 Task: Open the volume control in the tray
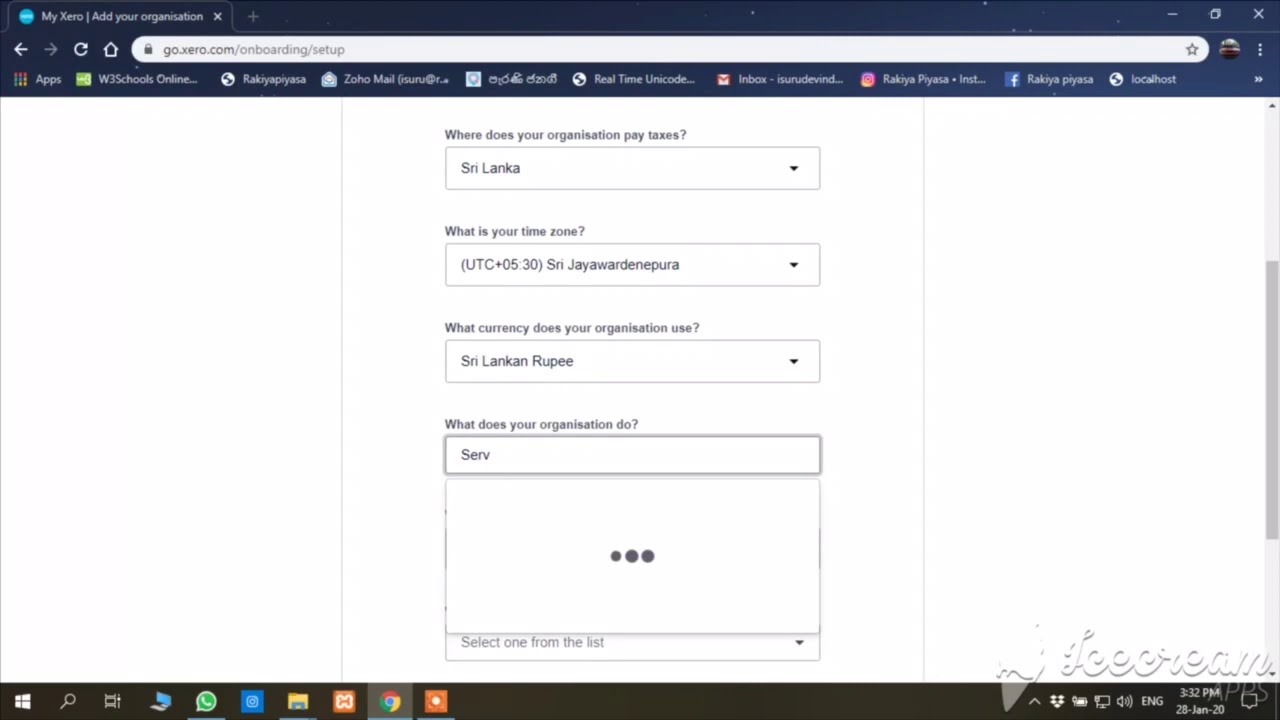pos(1124,701)
